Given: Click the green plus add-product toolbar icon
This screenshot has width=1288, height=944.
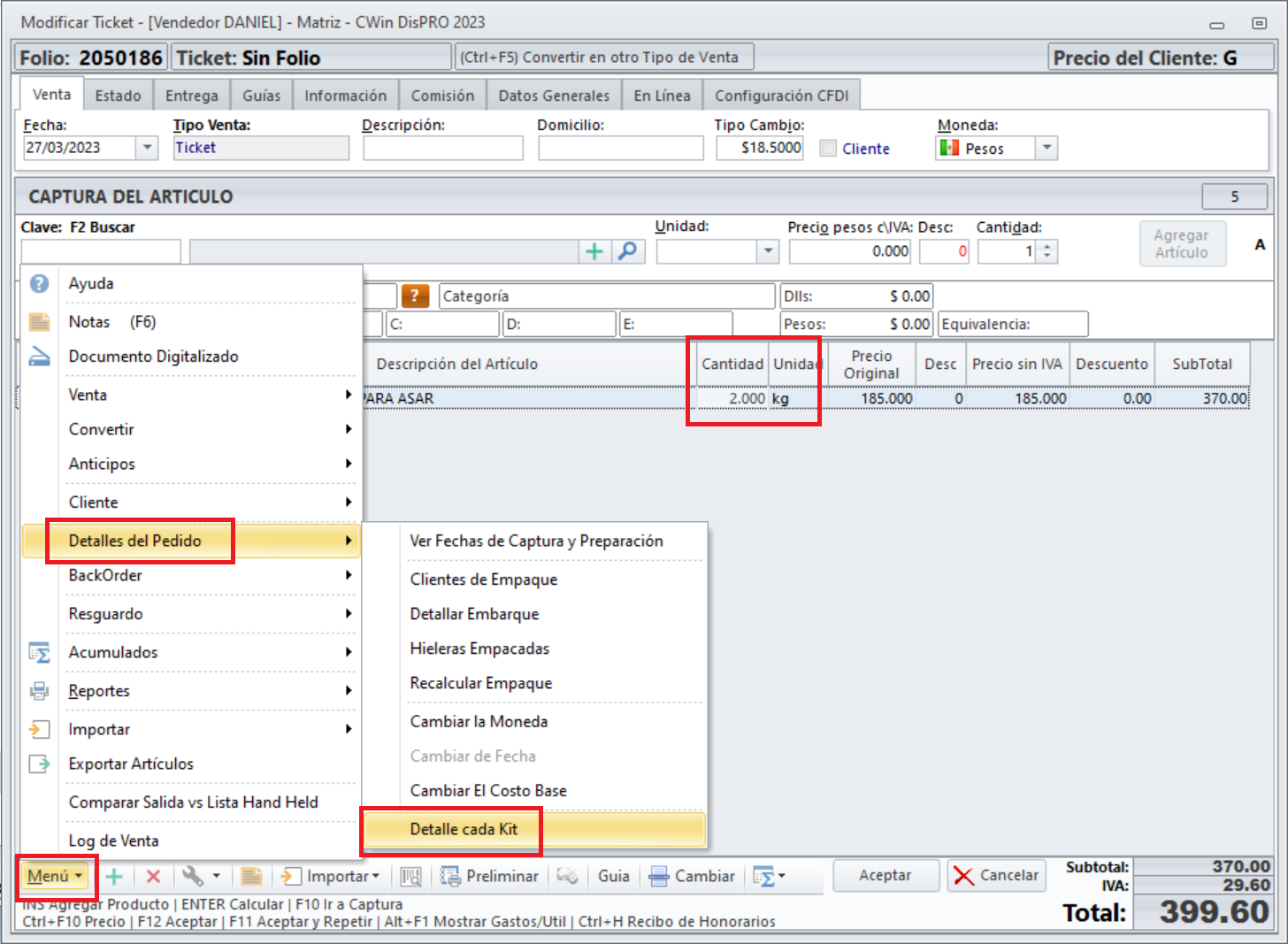Looking at the screenshot, I should (x=114, y=876).
